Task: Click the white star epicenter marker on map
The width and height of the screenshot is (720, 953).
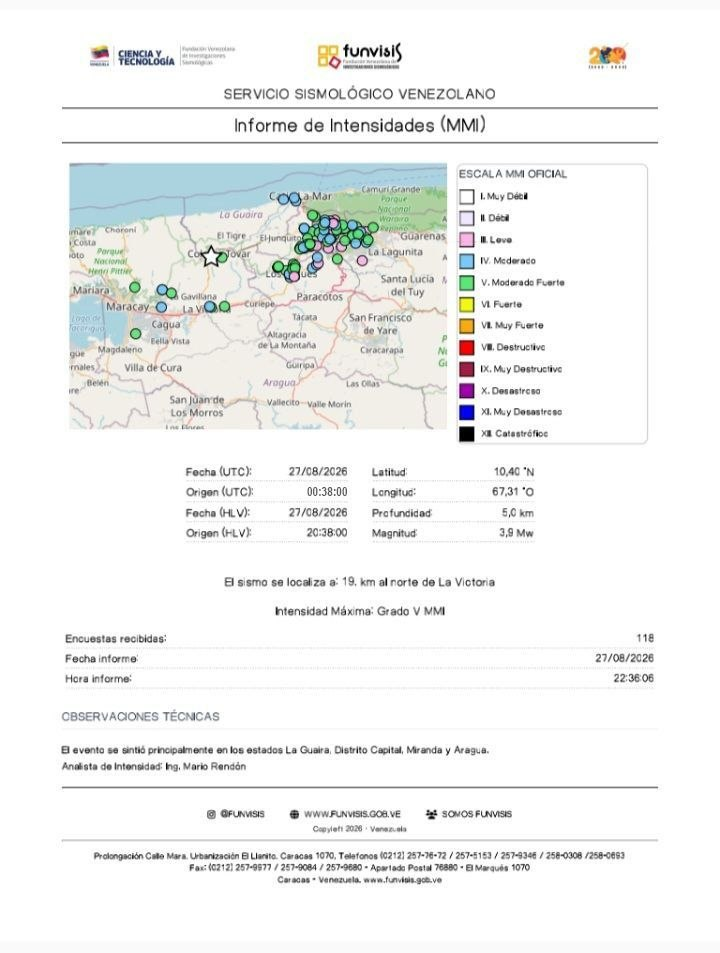Action: coord(210,256)
